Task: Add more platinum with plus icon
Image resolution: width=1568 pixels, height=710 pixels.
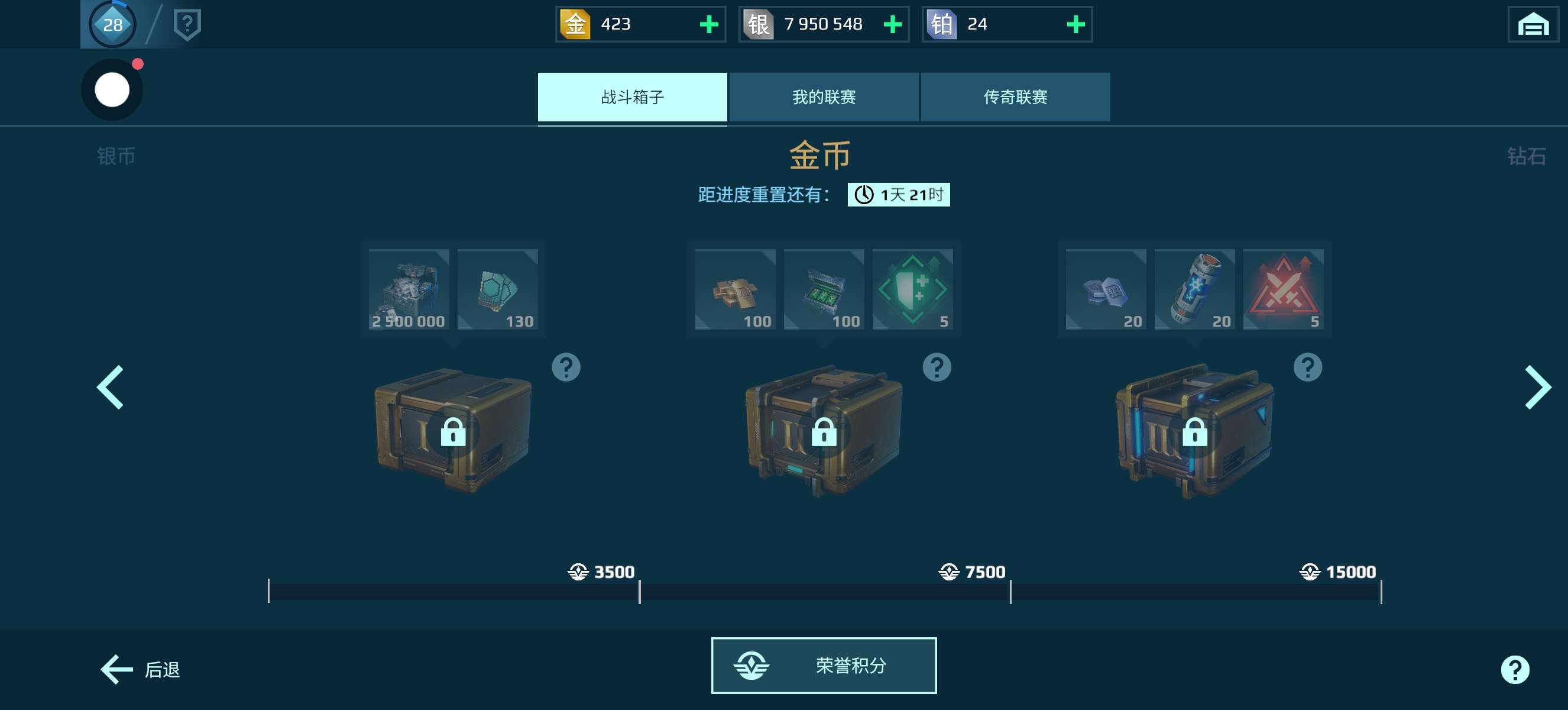Action: click(1075, 24)
